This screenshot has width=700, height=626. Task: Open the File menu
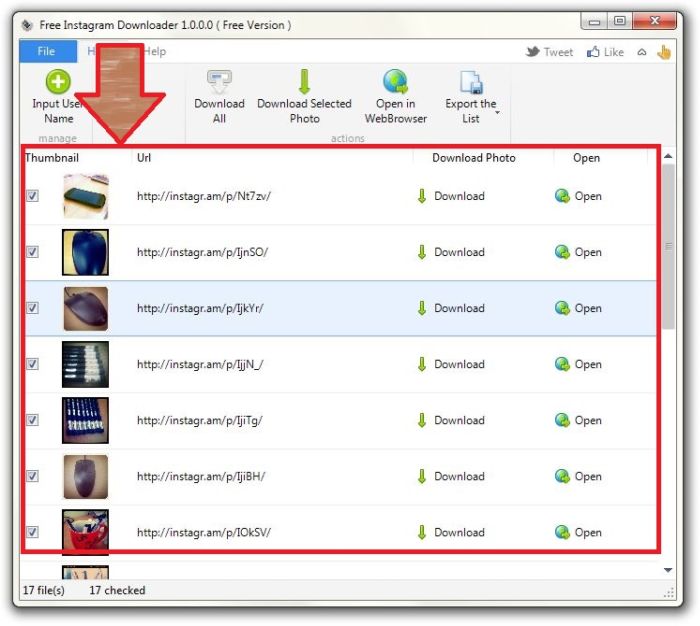point(47,51)
